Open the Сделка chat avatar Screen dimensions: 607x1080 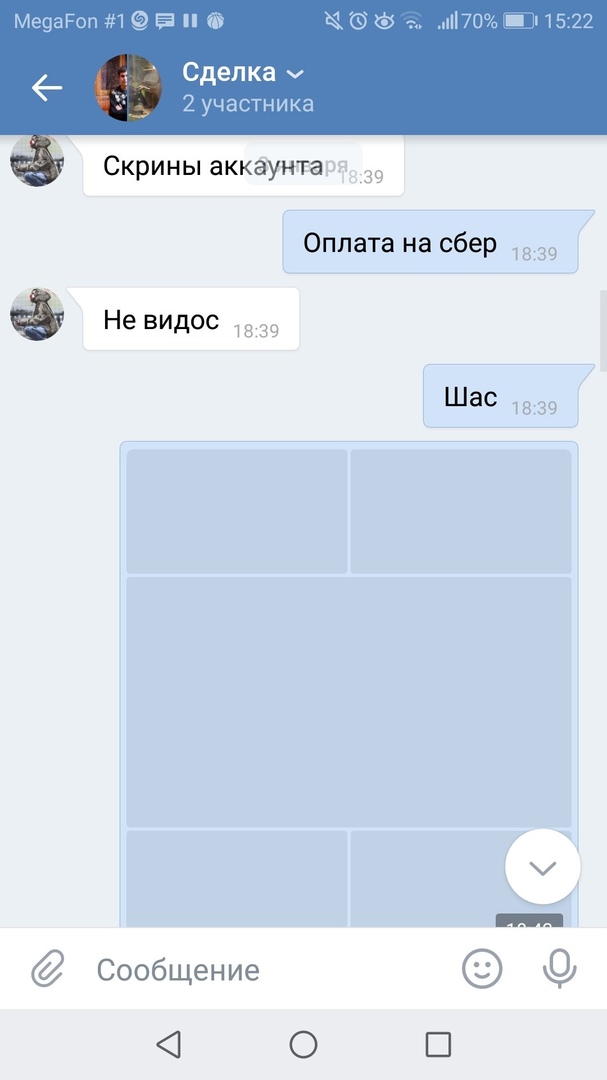coord(128,87)
